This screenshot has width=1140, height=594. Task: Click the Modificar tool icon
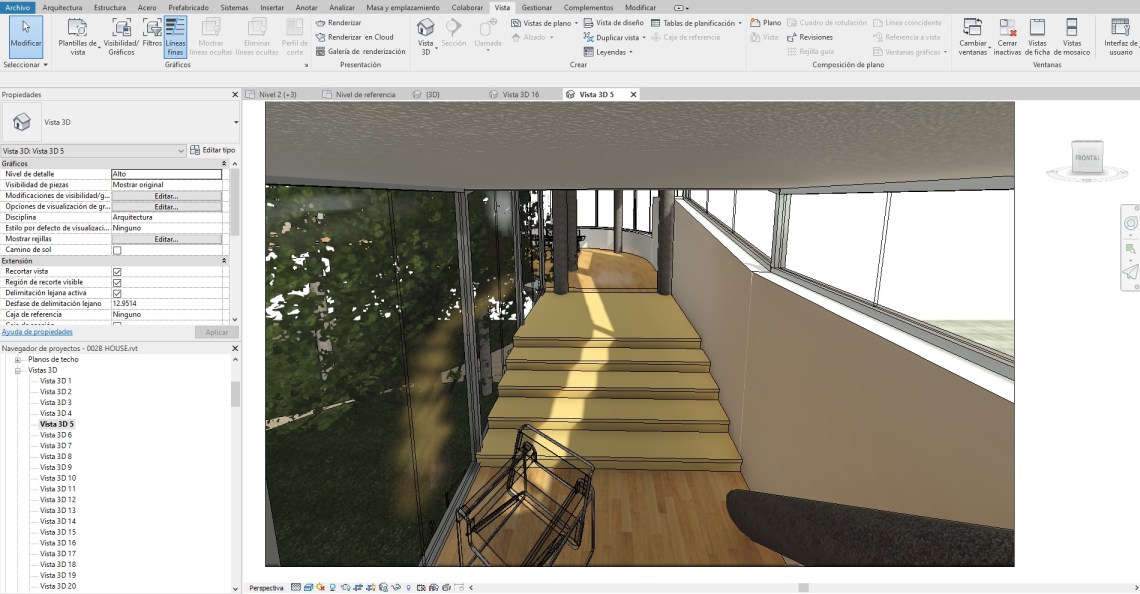(x=26, y=30)
